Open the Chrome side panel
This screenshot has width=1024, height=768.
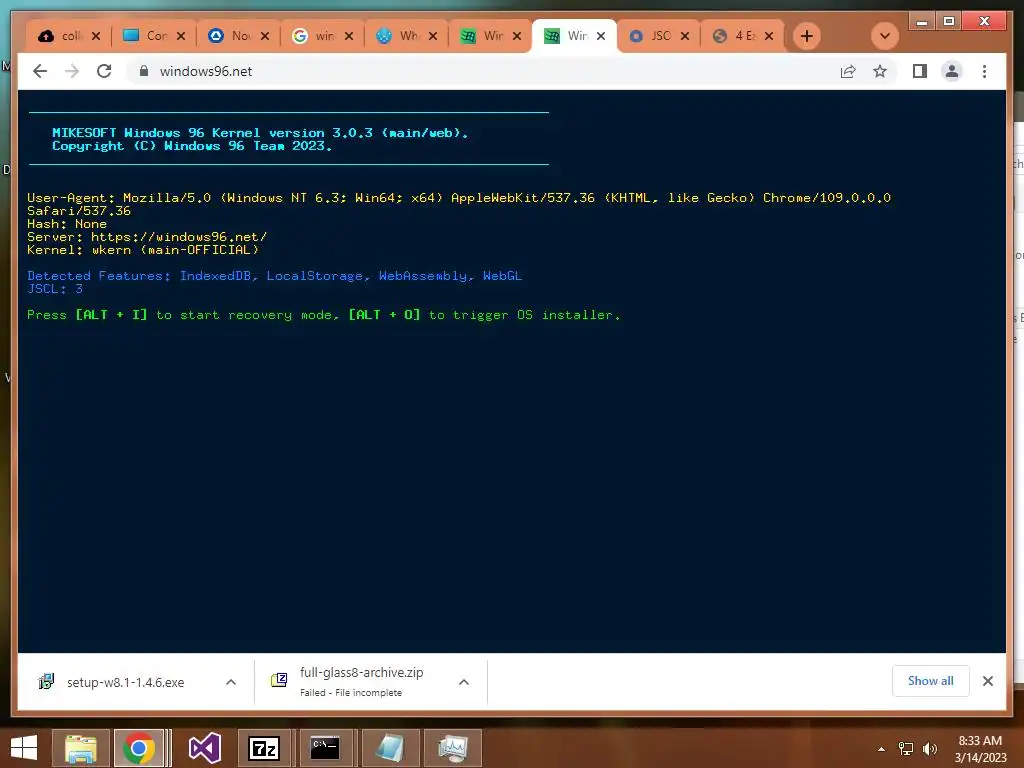tap(920, 71)
